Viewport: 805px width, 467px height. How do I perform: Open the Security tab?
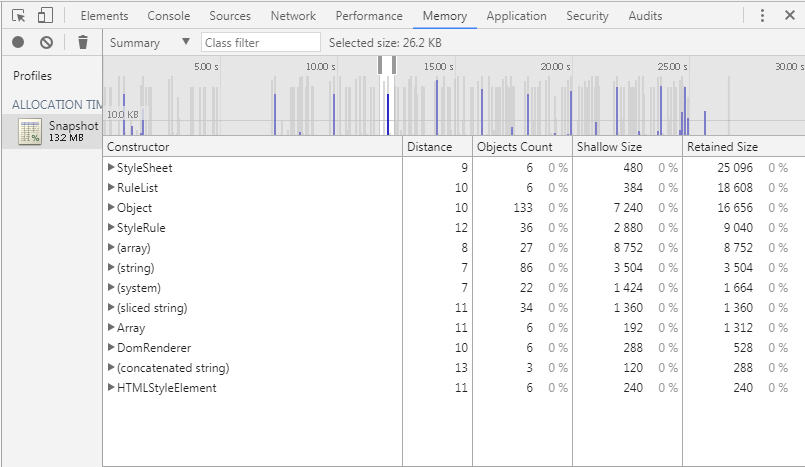pos(587,16)
